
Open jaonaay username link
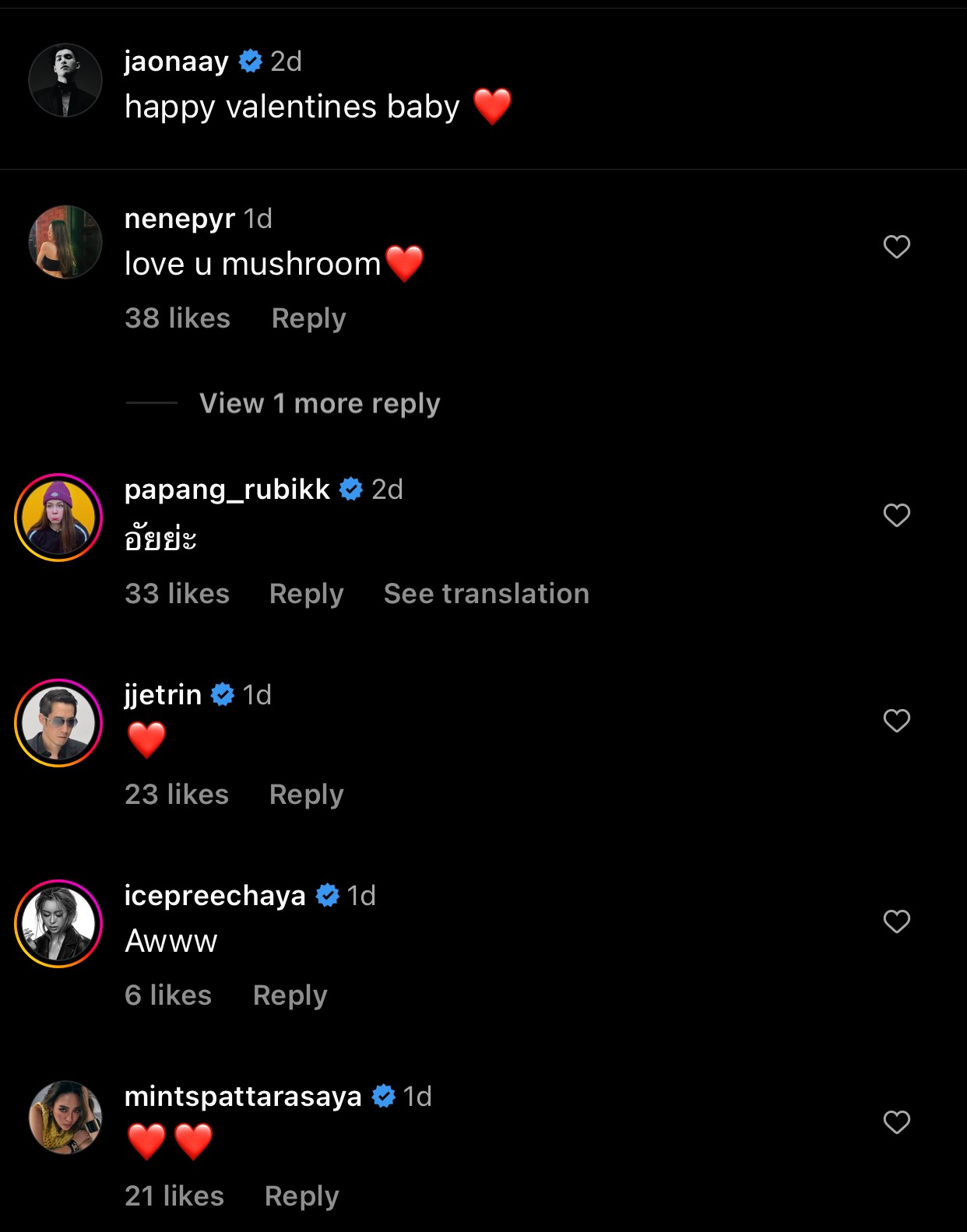tap(176, 61)
